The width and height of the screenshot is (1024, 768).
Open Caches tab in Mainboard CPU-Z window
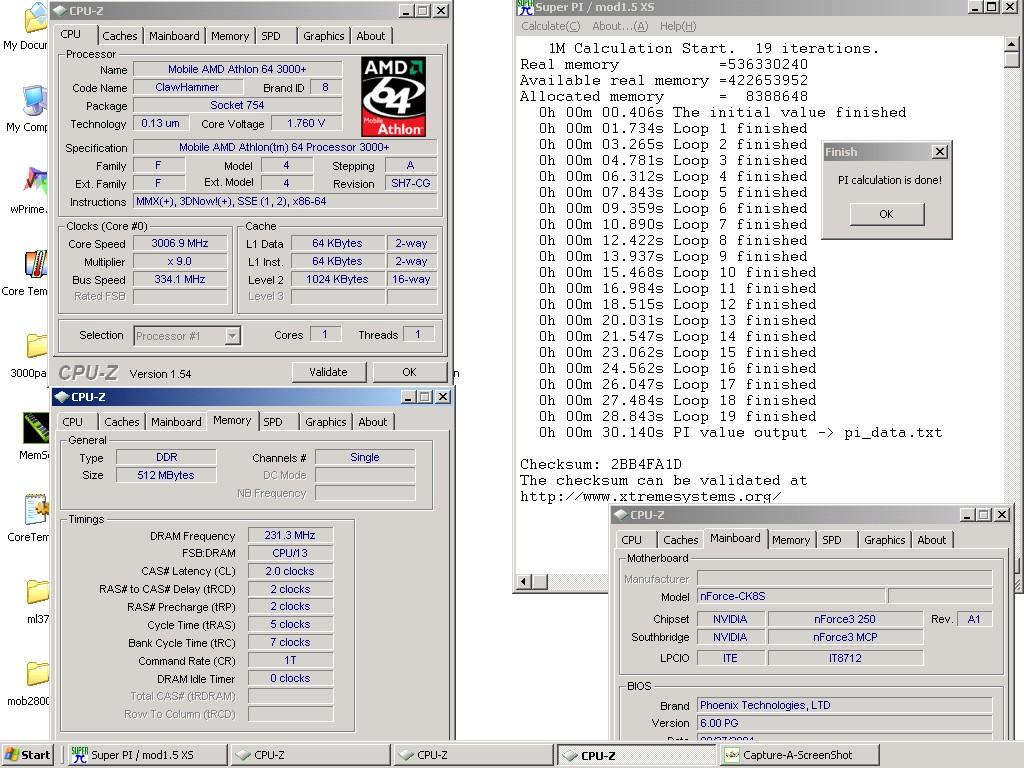(x=680, y=540)
